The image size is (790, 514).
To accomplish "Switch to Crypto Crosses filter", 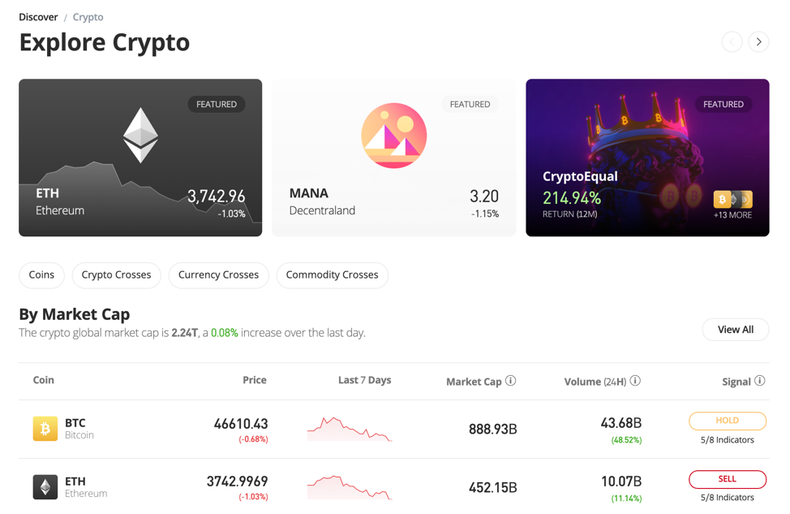I will coord(116,275).
